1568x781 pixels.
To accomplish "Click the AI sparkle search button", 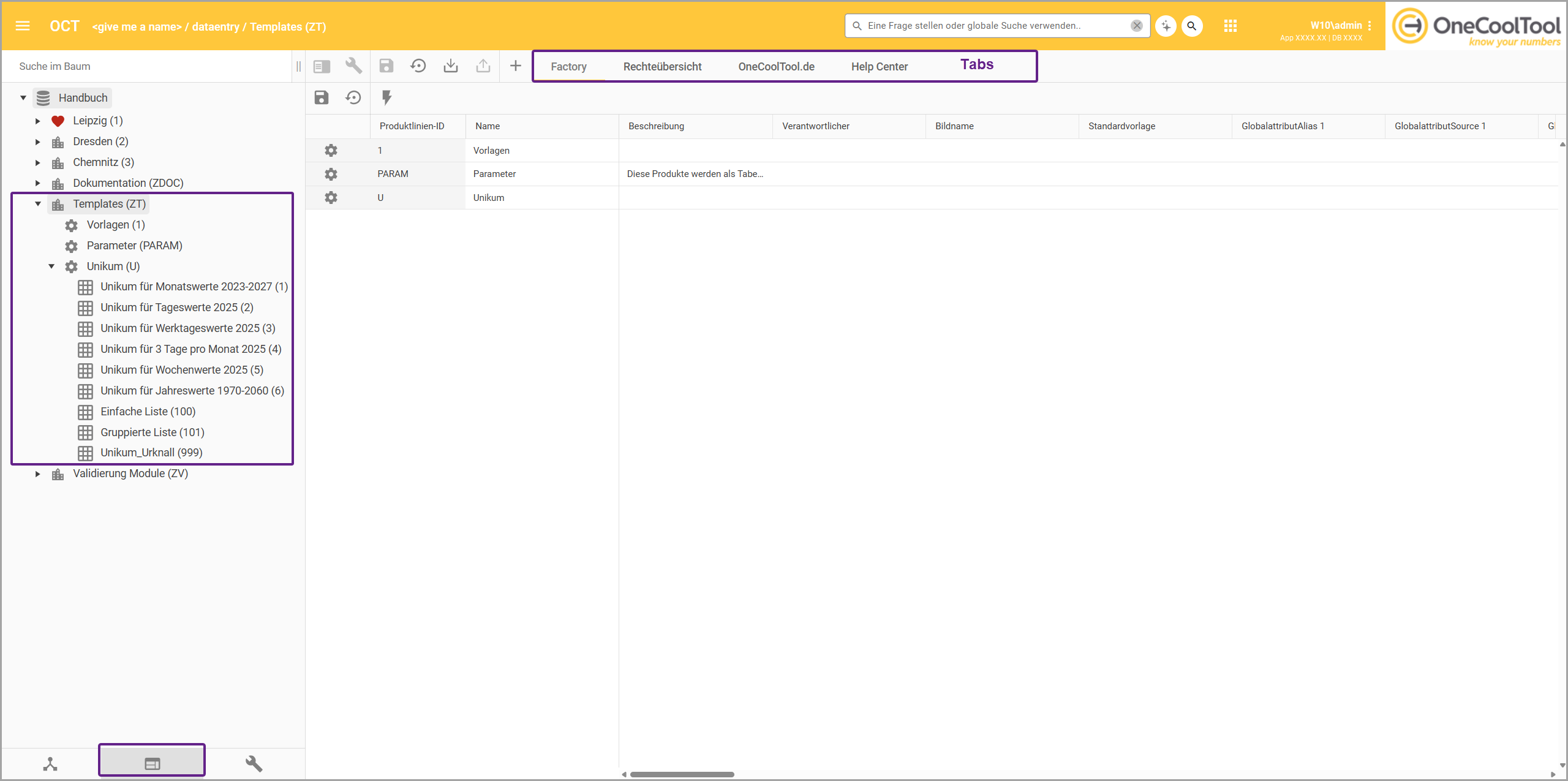I will click(1166, 26).
